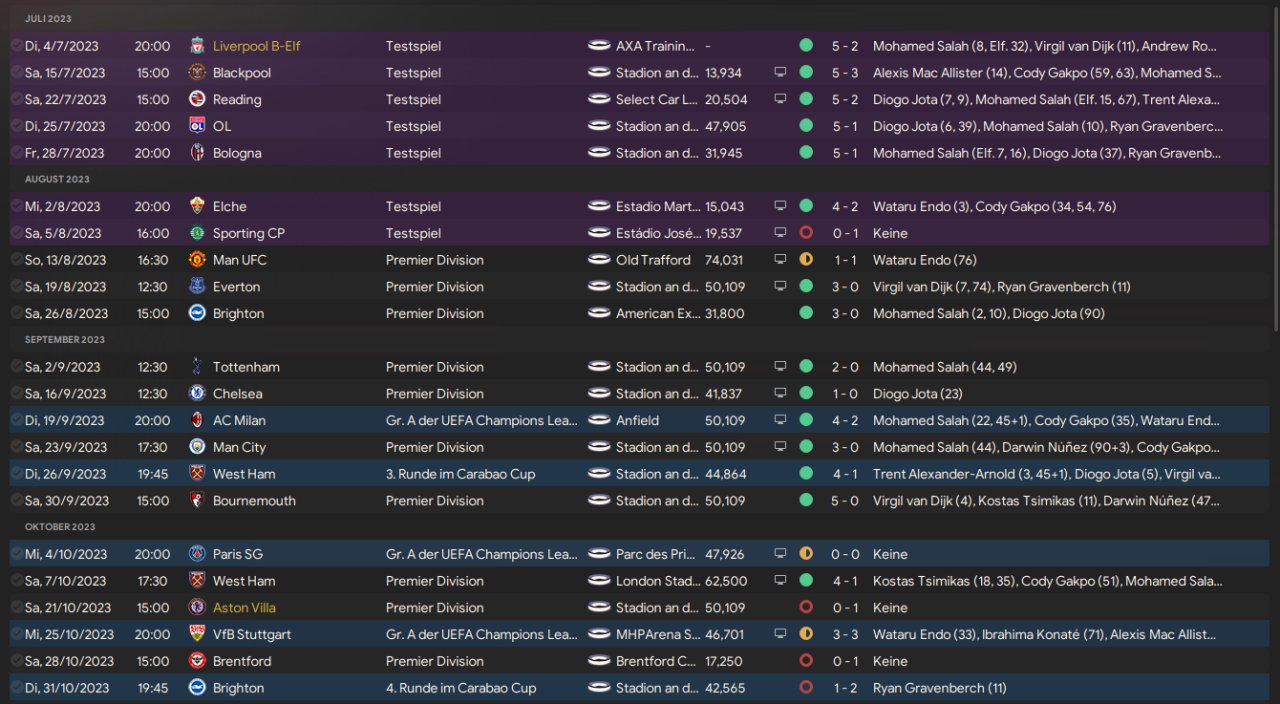Viewport: 1280px width, 704px height.
Task: Click the Bologna club crest
Action: tap(197, 153)
